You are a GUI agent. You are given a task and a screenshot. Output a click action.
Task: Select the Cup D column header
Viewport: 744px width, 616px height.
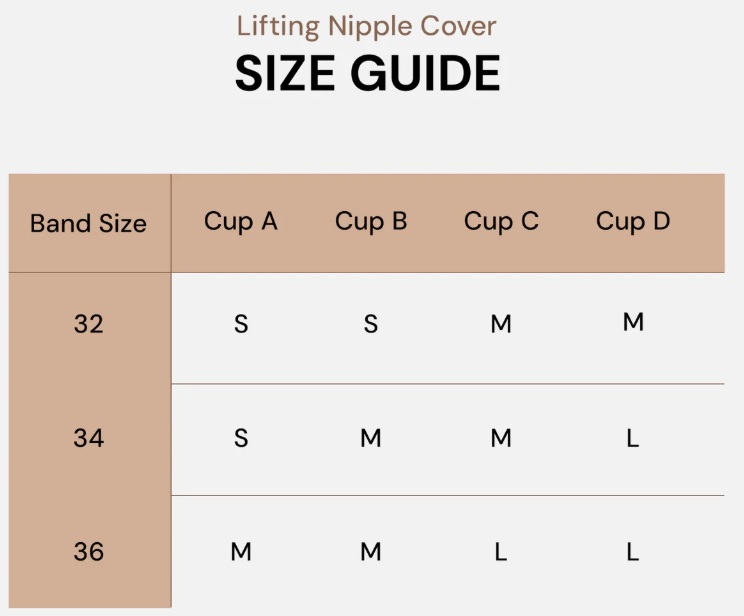pos(633,221)
